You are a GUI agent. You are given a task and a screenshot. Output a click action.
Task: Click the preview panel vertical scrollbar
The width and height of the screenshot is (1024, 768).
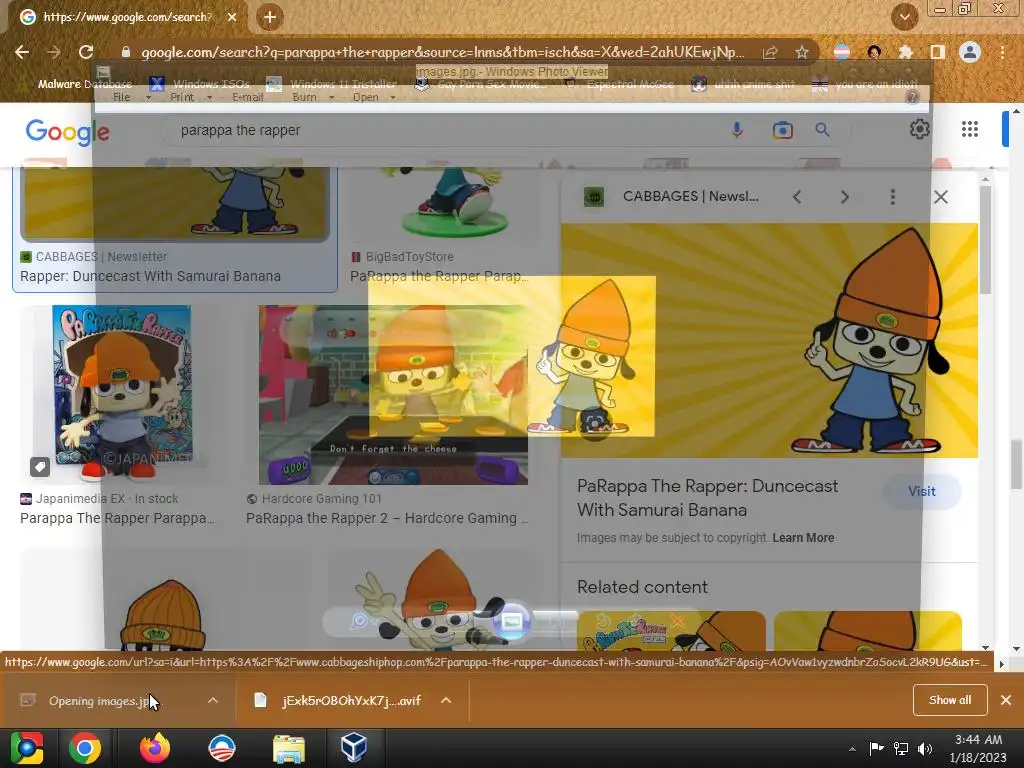[985, 239]
